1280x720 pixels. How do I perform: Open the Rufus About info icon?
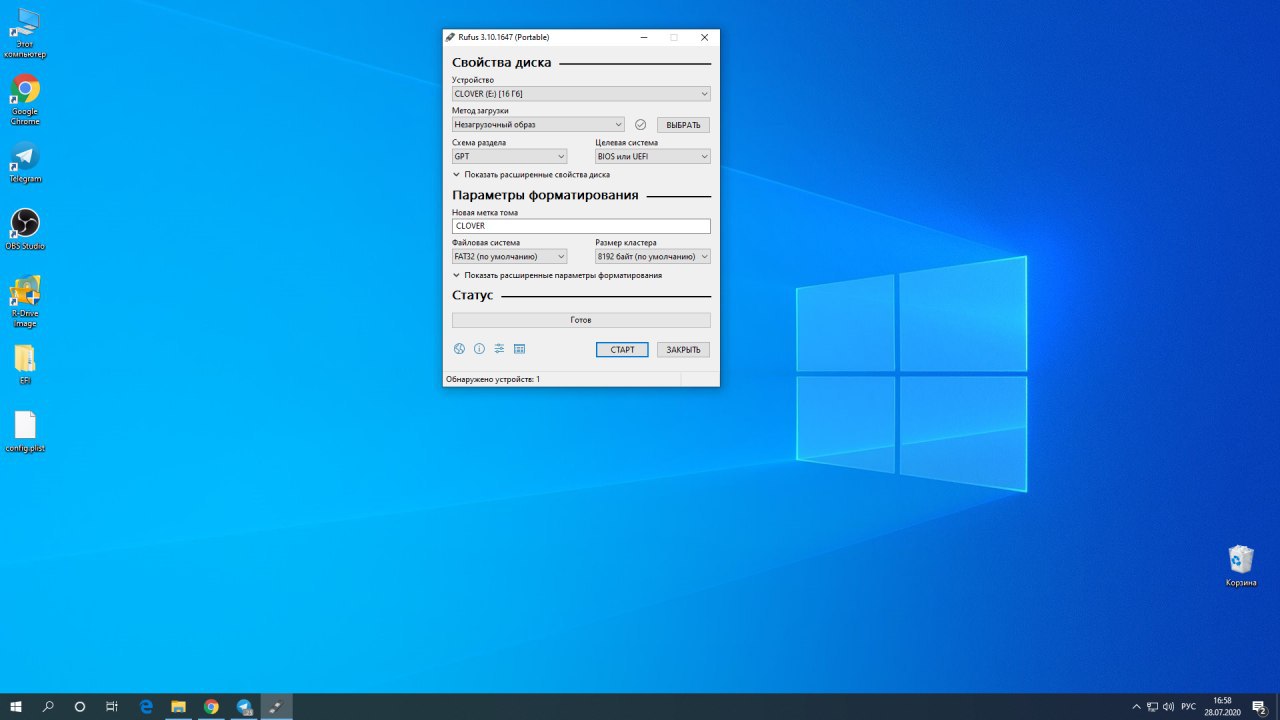[x=479, y=349]
